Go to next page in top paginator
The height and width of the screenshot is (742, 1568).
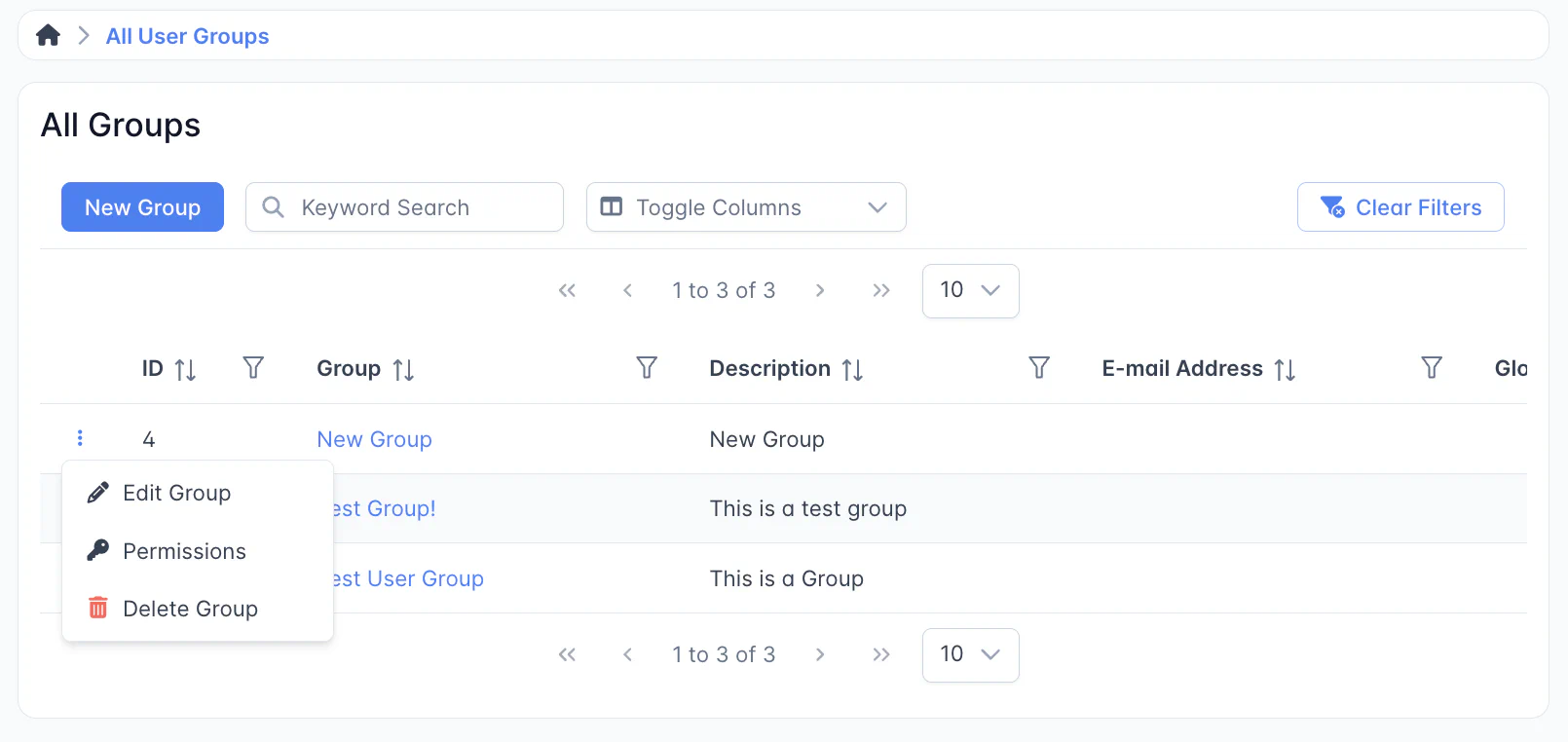coord(820,290)
